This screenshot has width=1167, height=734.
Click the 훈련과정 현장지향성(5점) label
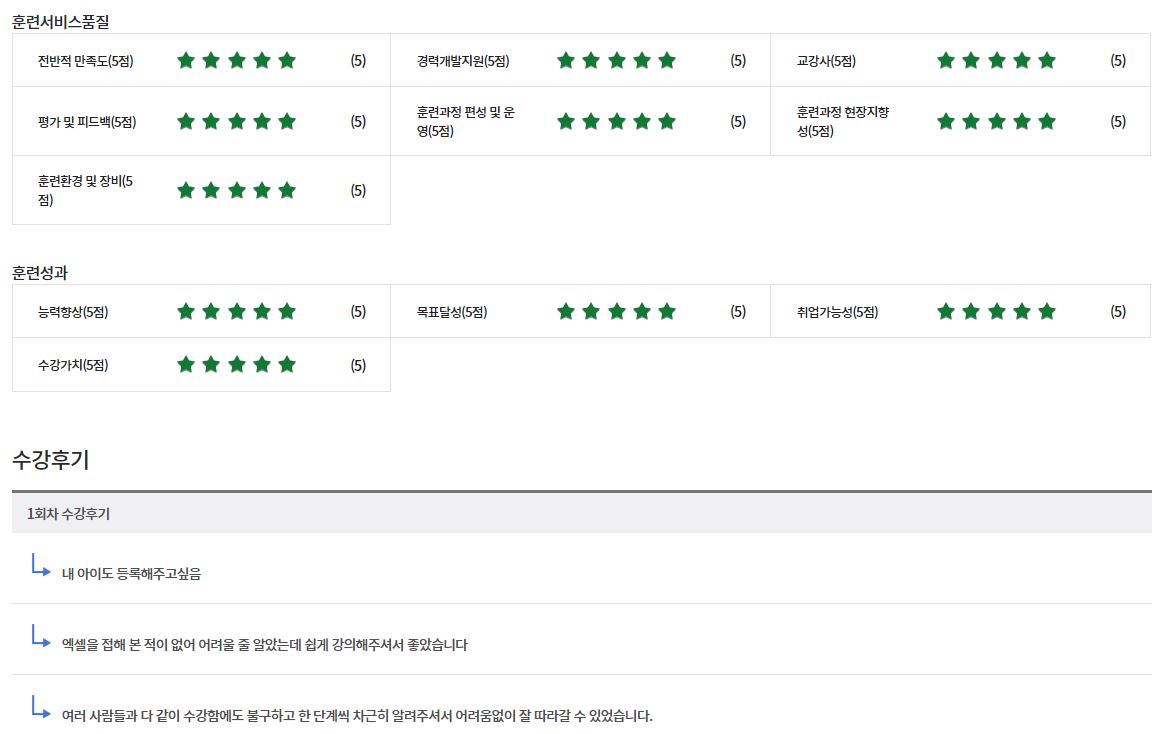pyautogui.click(x=842, y=121)
